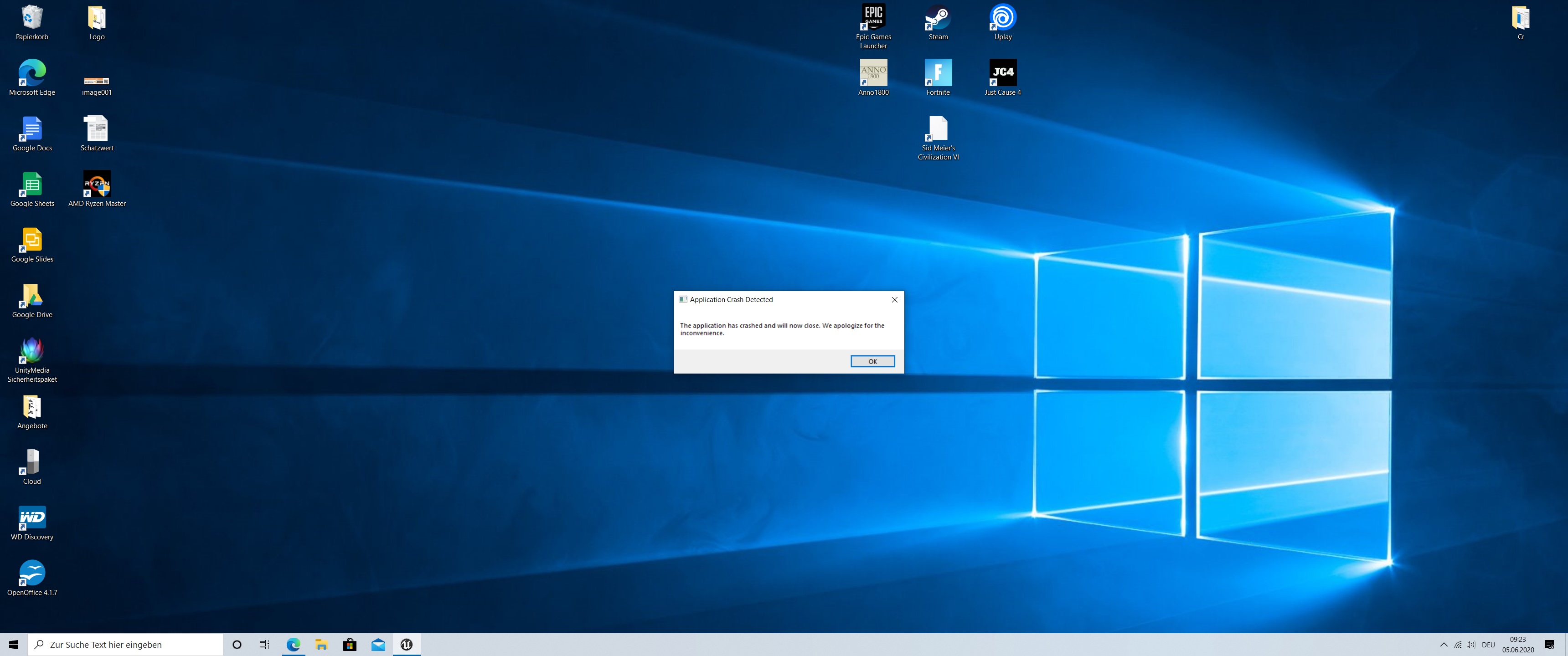Click OK in the crash dialog
The width and height of the screenshot is (1568, 656).
pyautogui.click(x=872, y=361)
